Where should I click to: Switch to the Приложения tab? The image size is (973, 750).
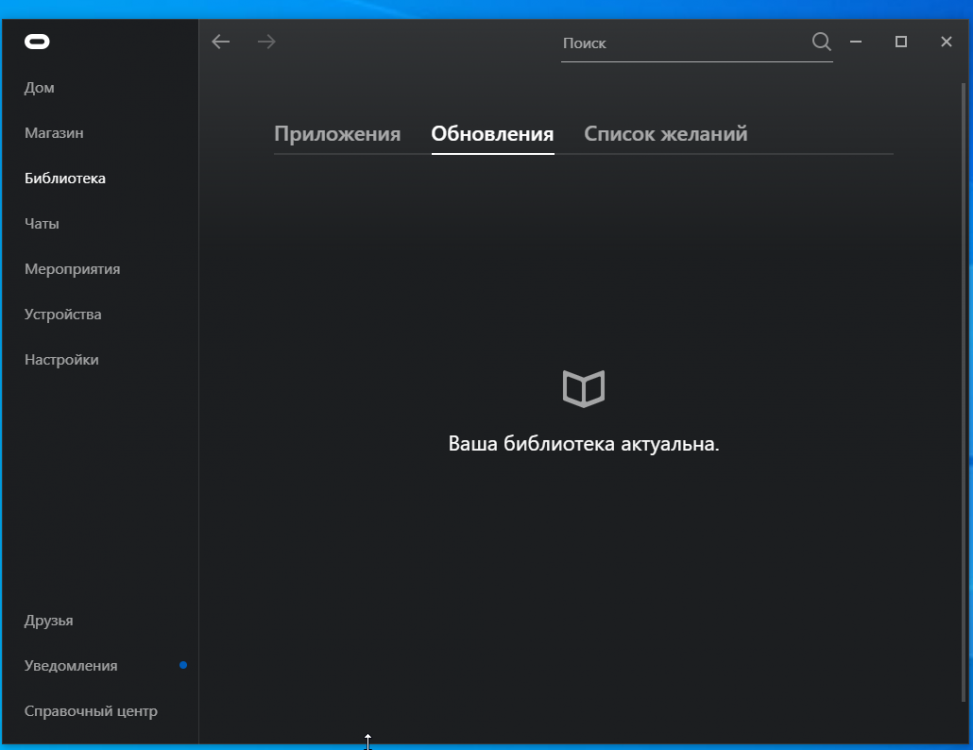point(338,134)
